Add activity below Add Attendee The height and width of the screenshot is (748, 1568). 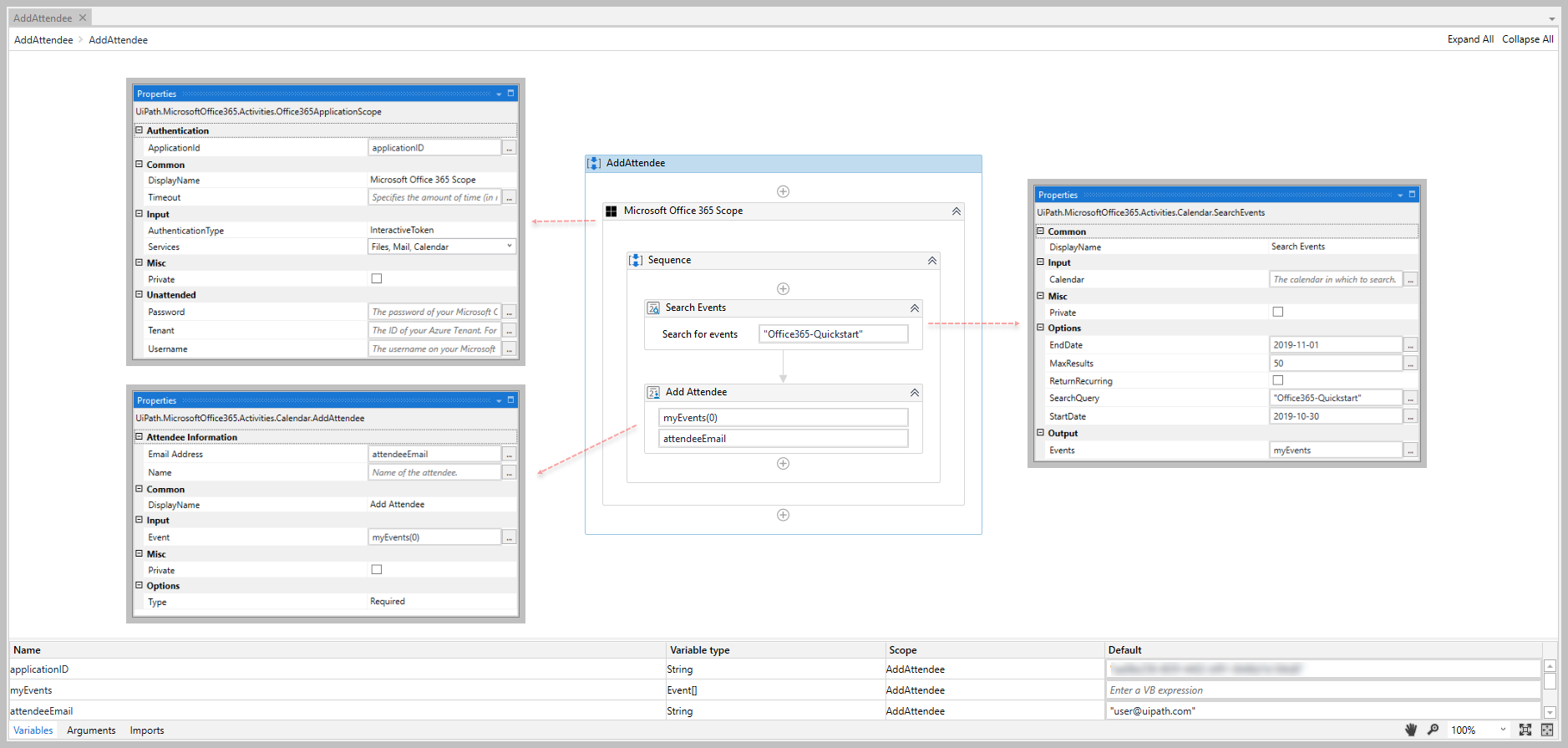783,464
